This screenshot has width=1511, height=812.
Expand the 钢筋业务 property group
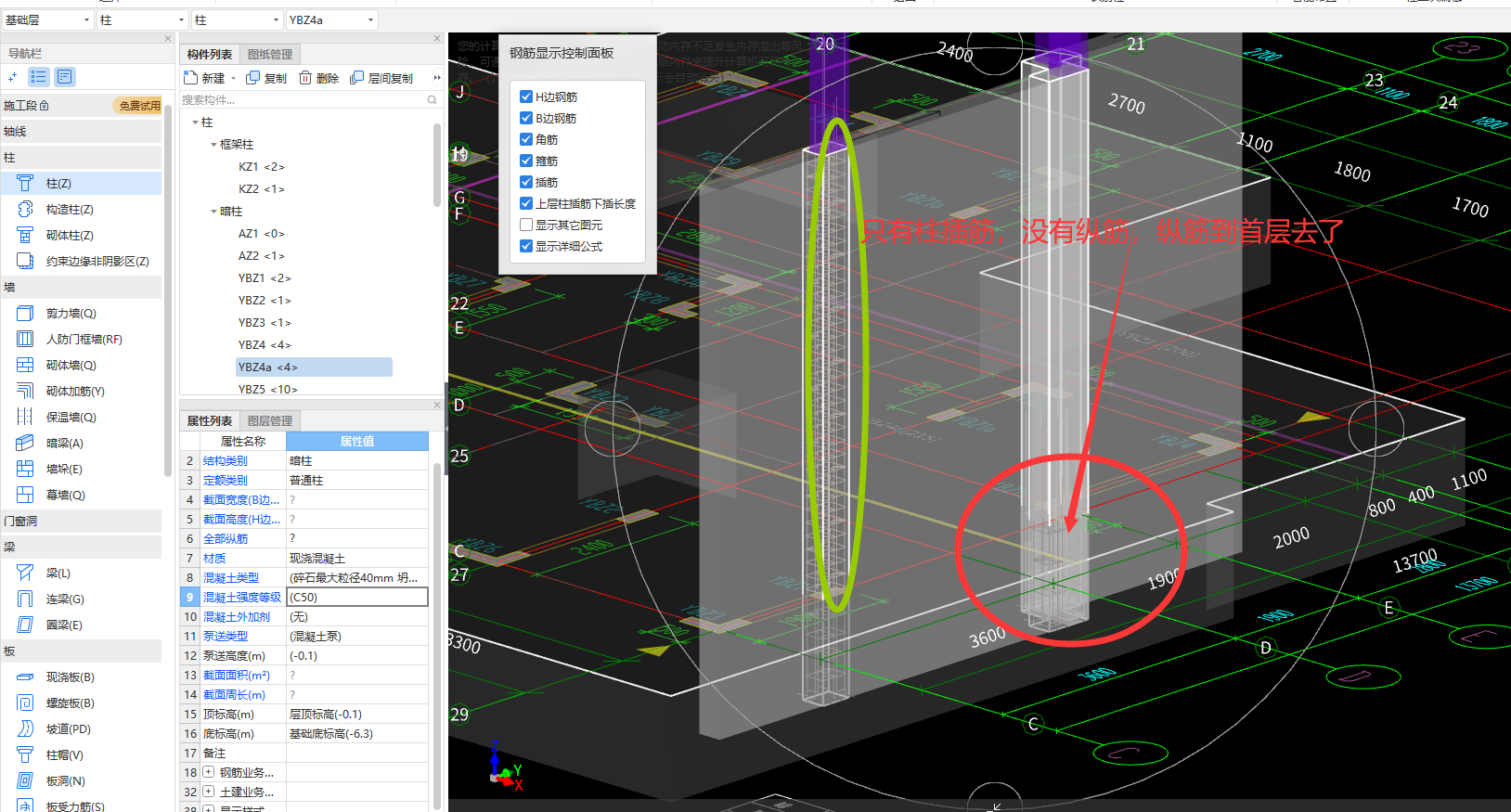tap(209, 772)
